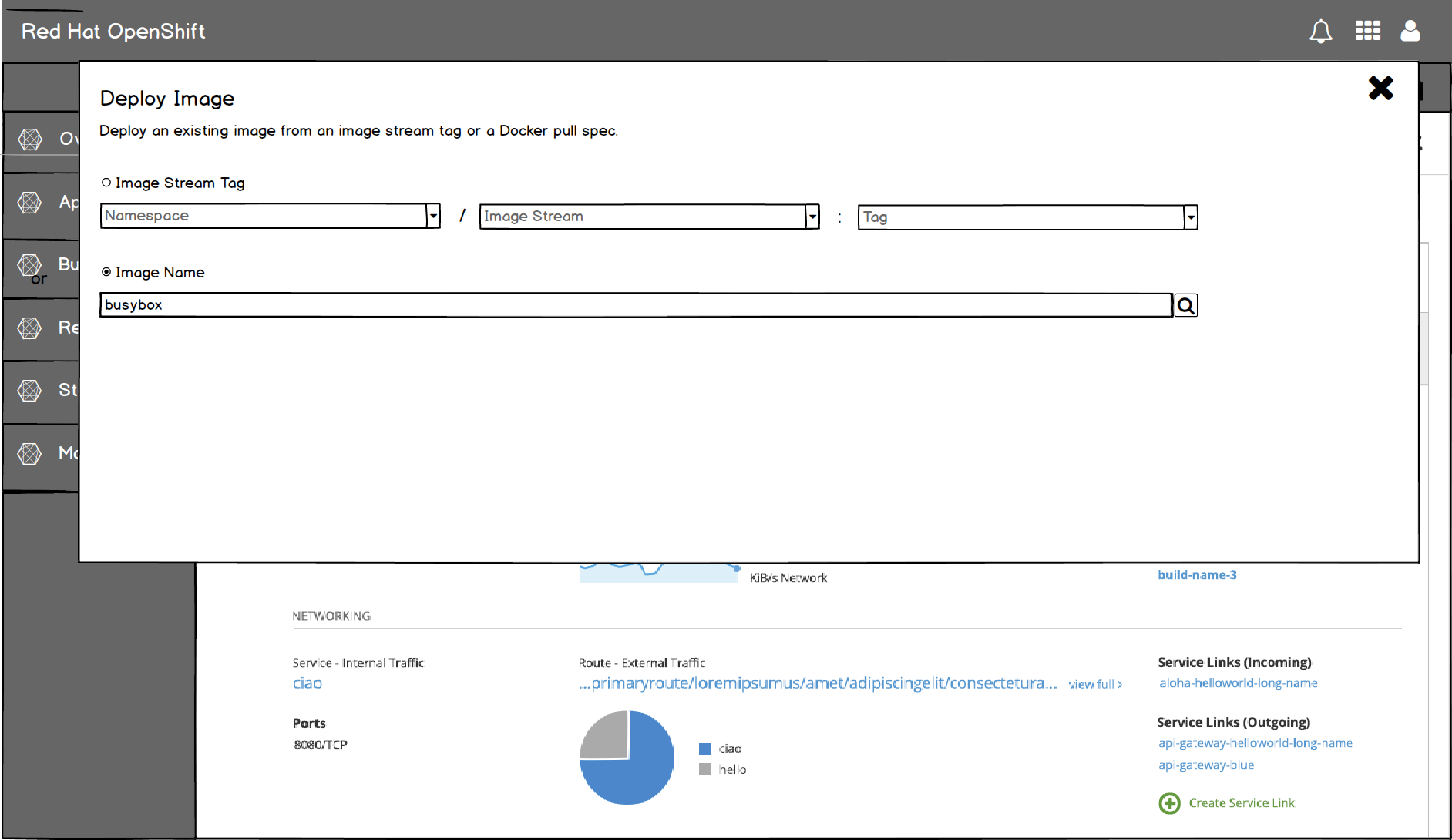The width and height of the screenshot is (1452, 840).
Task: Expand the Namespace dropdown
Action: click(433, 216)
